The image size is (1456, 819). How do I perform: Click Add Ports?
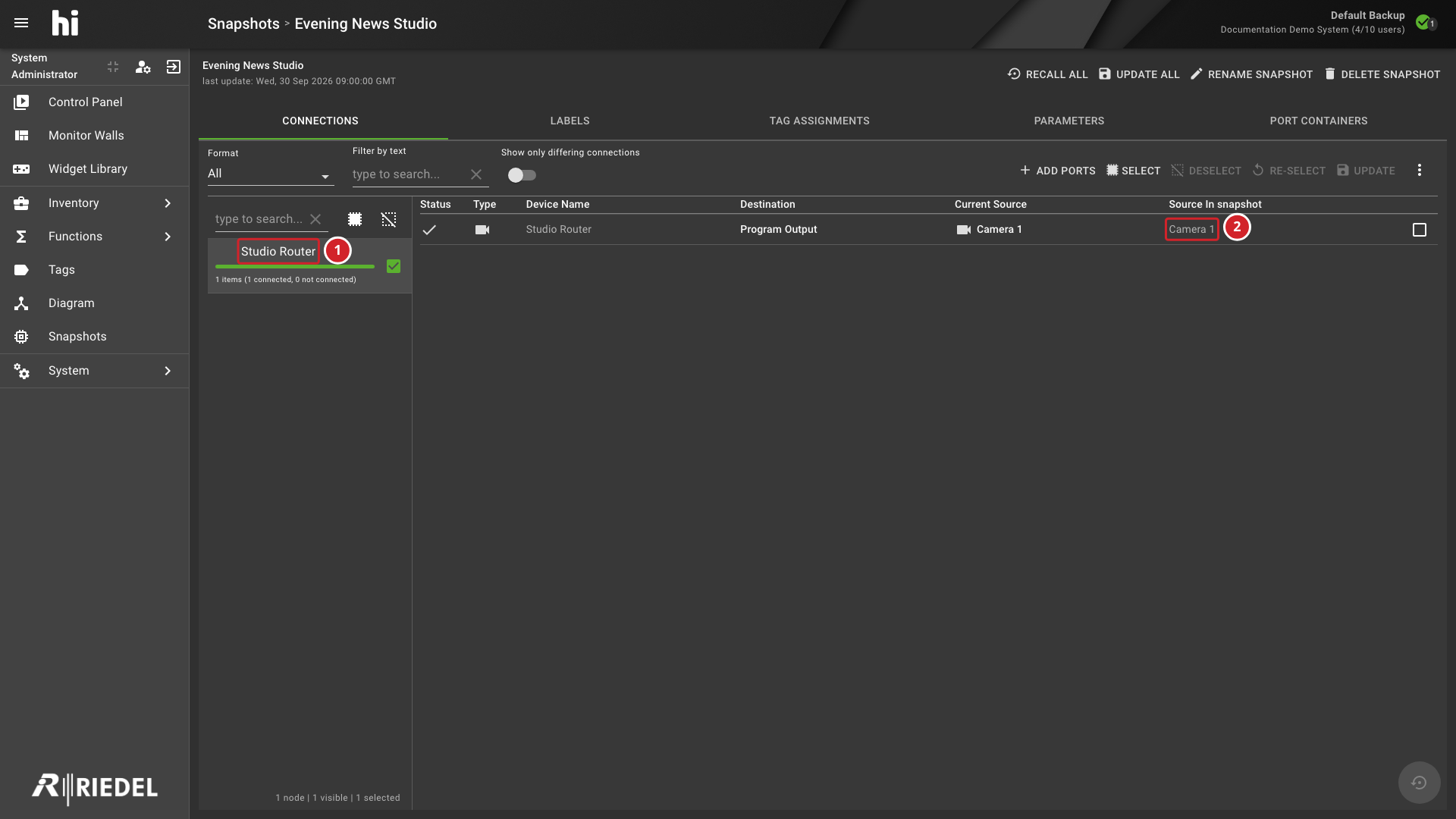click(1057, 171)
